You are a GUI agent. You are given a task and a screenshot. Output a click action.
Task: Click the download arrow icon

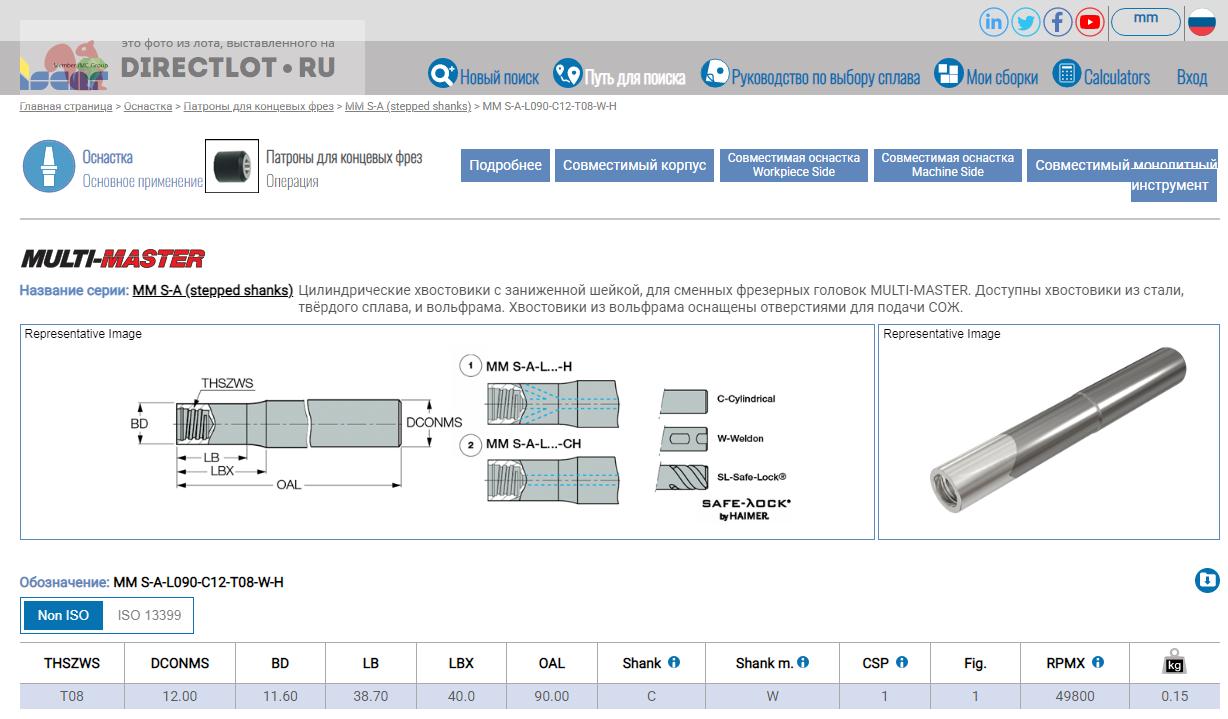[1207, 581]
